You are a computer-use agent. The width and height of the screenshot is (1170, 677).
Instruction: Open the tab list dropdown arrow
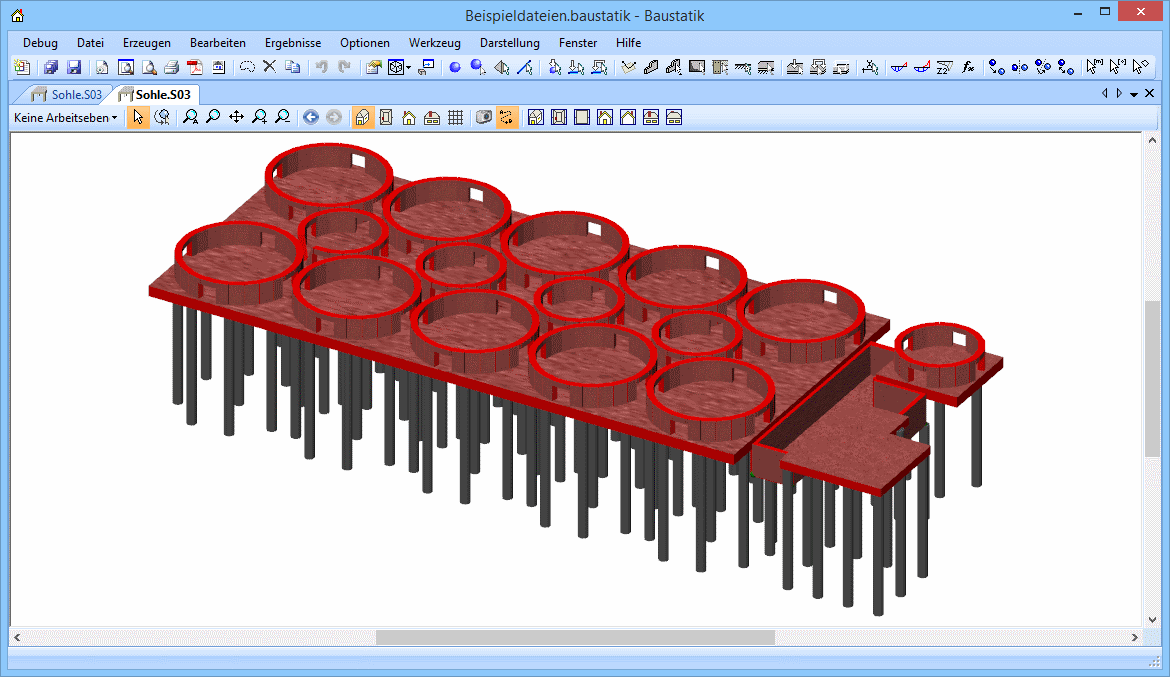[x=1134, y=94]
